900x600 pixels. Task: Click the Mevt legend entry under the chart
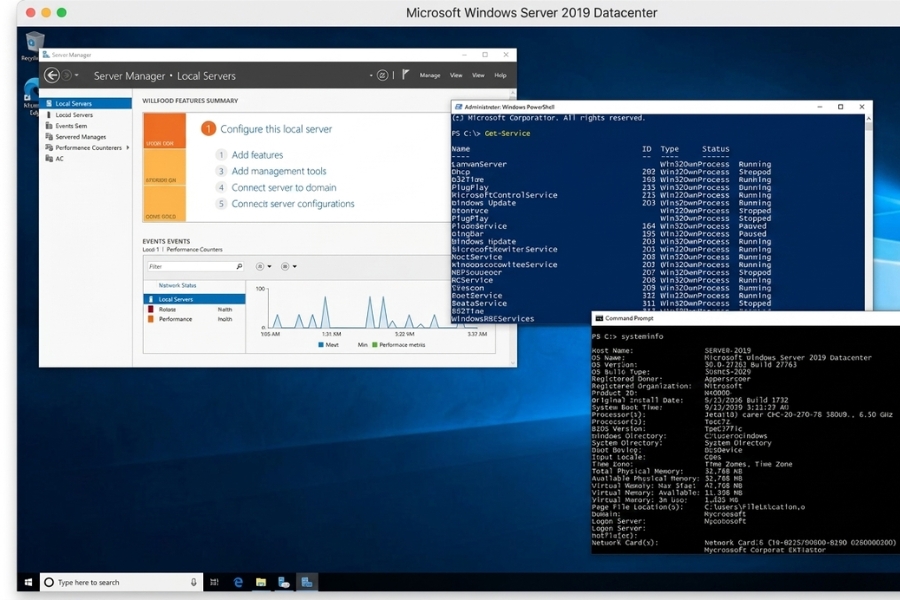pyautogui.click(x=328, y=345)
